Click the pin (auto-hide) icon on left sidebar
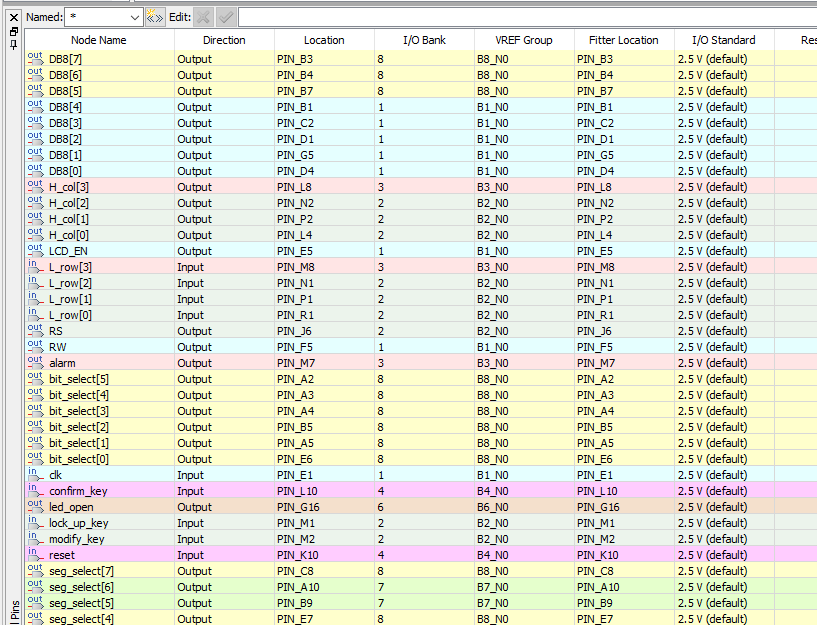Viewport: 817px width, 625px height. click(x=14, y=44)
